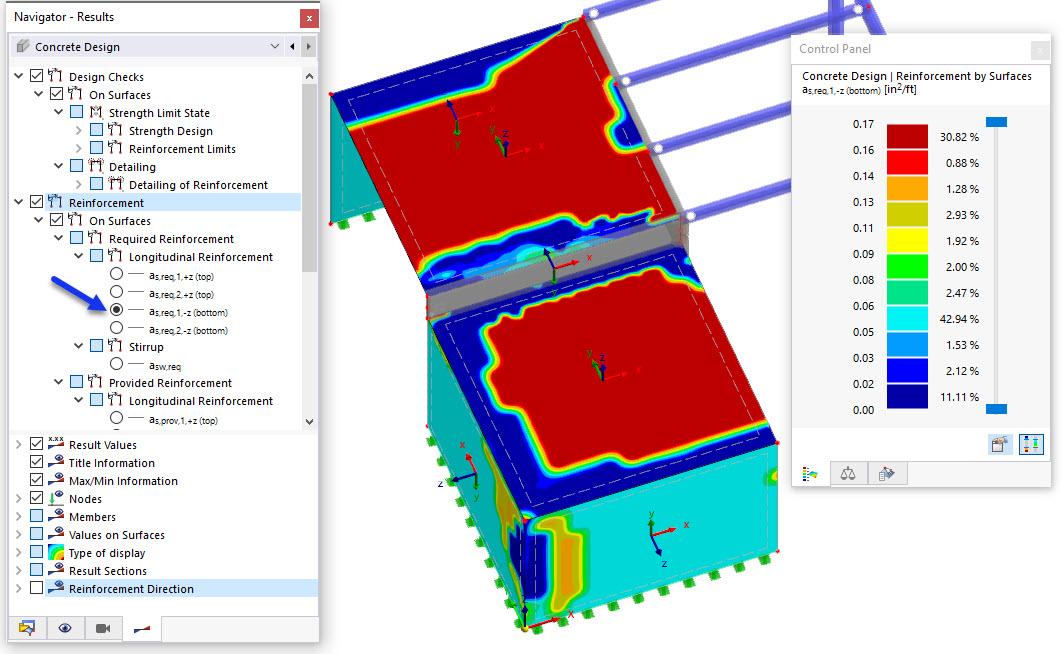Open the factors balance tab in Control Panel

(848, 474)
